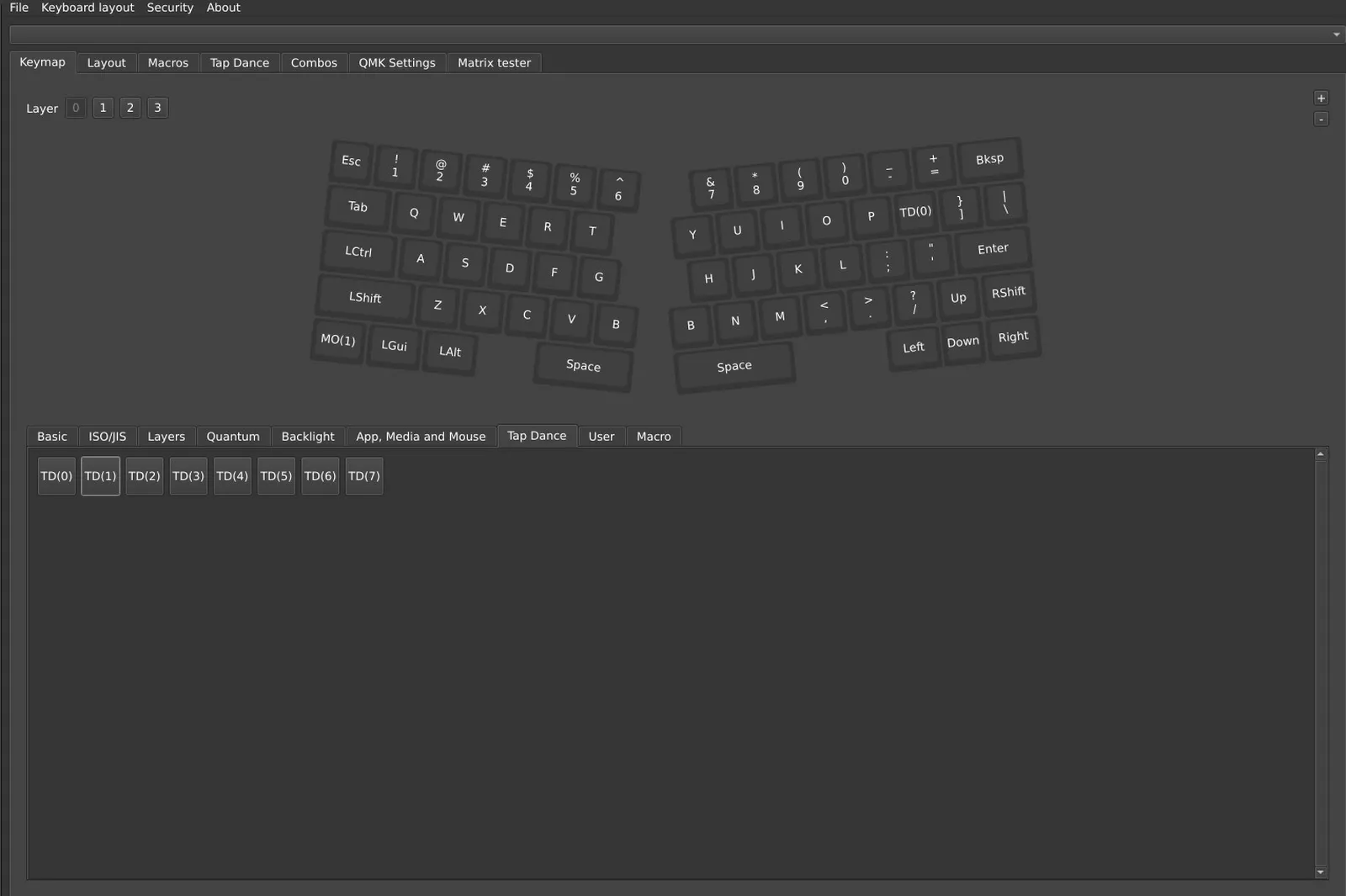The height and width of the screenshot is (896, 1346).
Task: Assign TD(0) from the keycode palette
Action: click(56, 476)
